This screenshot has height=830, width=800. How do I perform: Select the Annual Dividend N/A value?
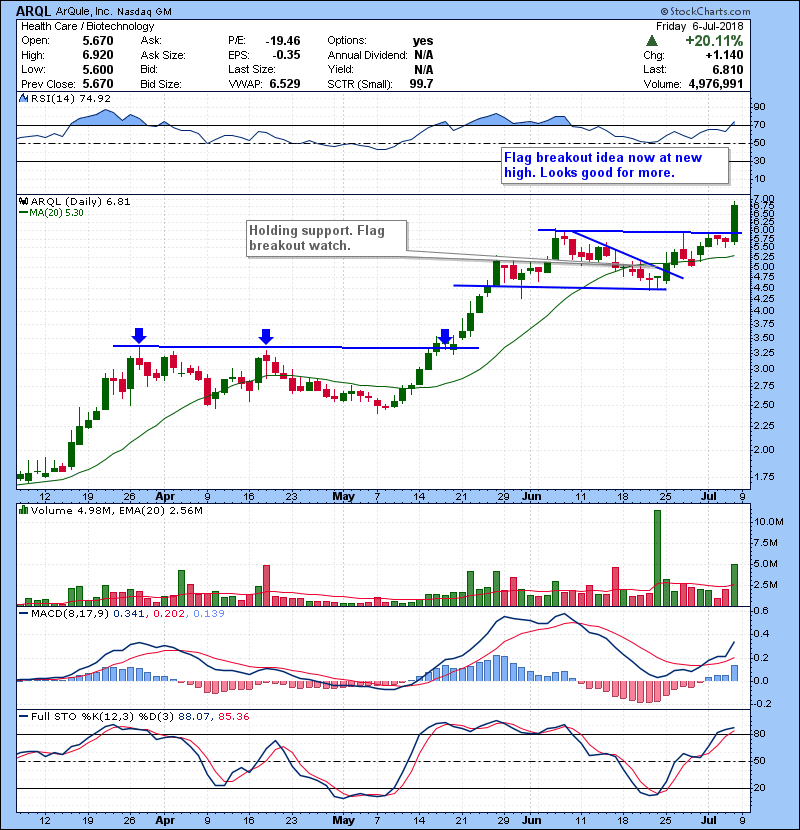click(x=424, y=55)
